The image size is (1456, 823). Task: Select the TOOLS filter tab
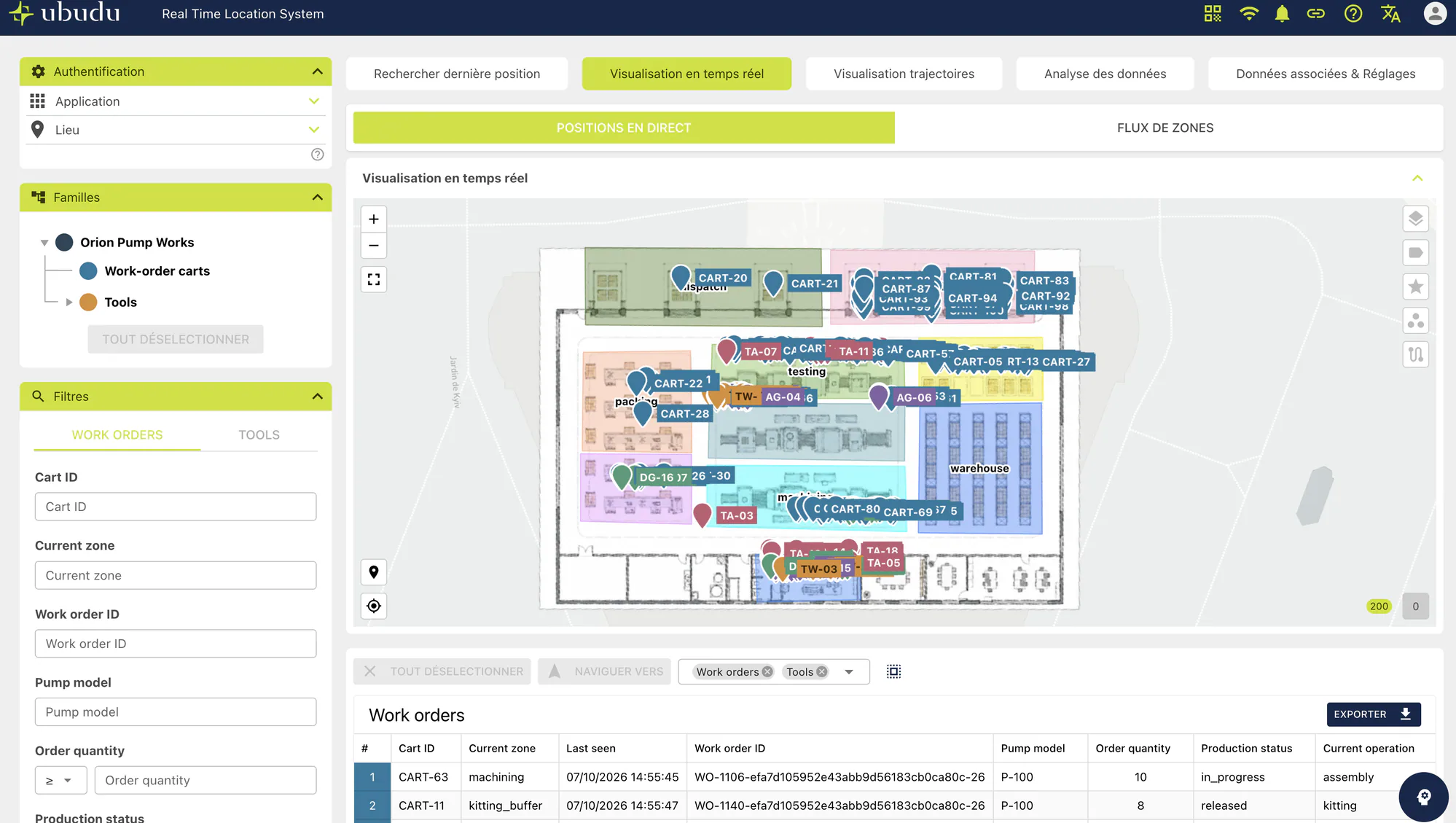[x=259, y=435]
